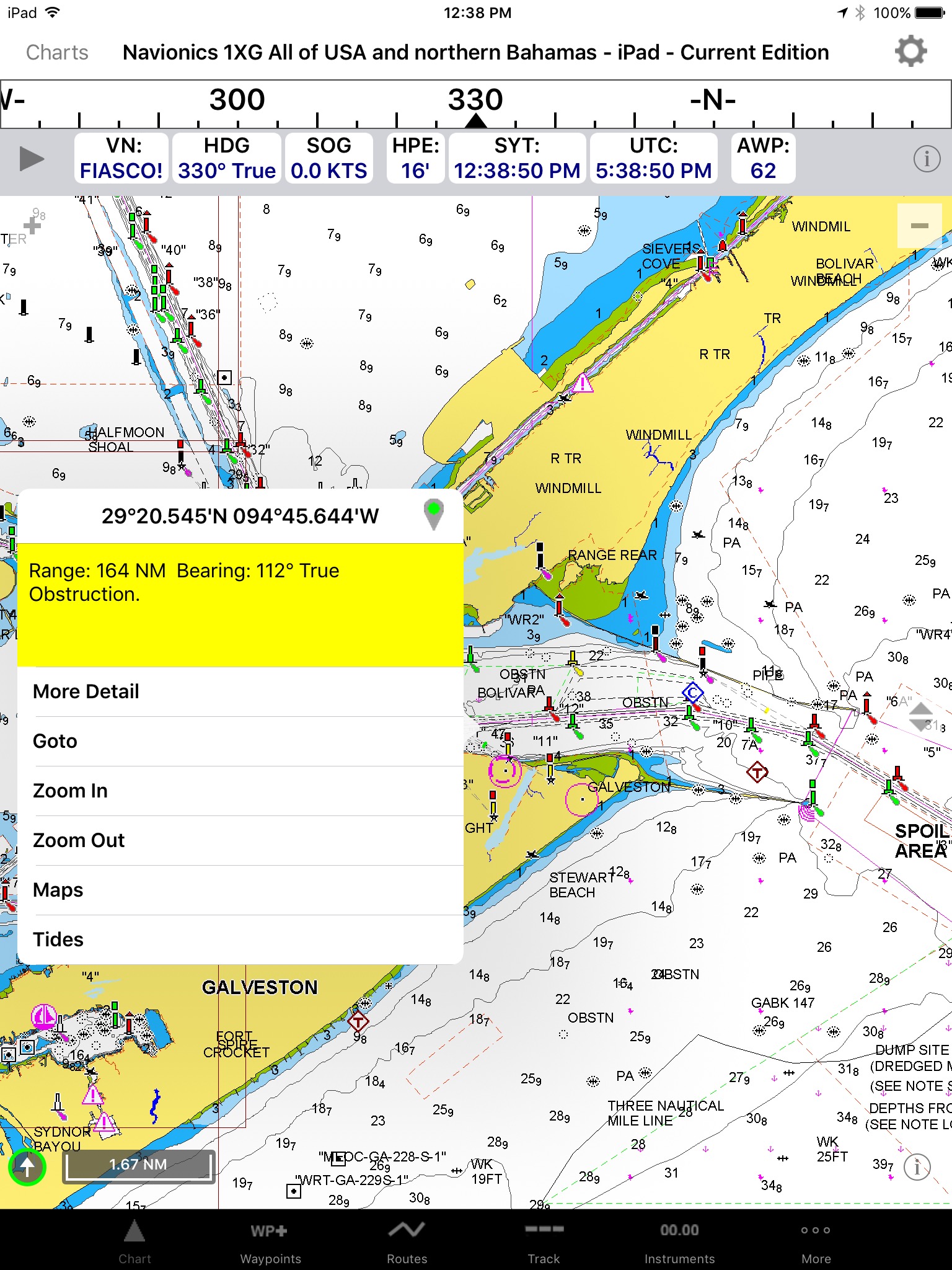
Task: Tap the green pin marker in popup
Action: (434, 514)
